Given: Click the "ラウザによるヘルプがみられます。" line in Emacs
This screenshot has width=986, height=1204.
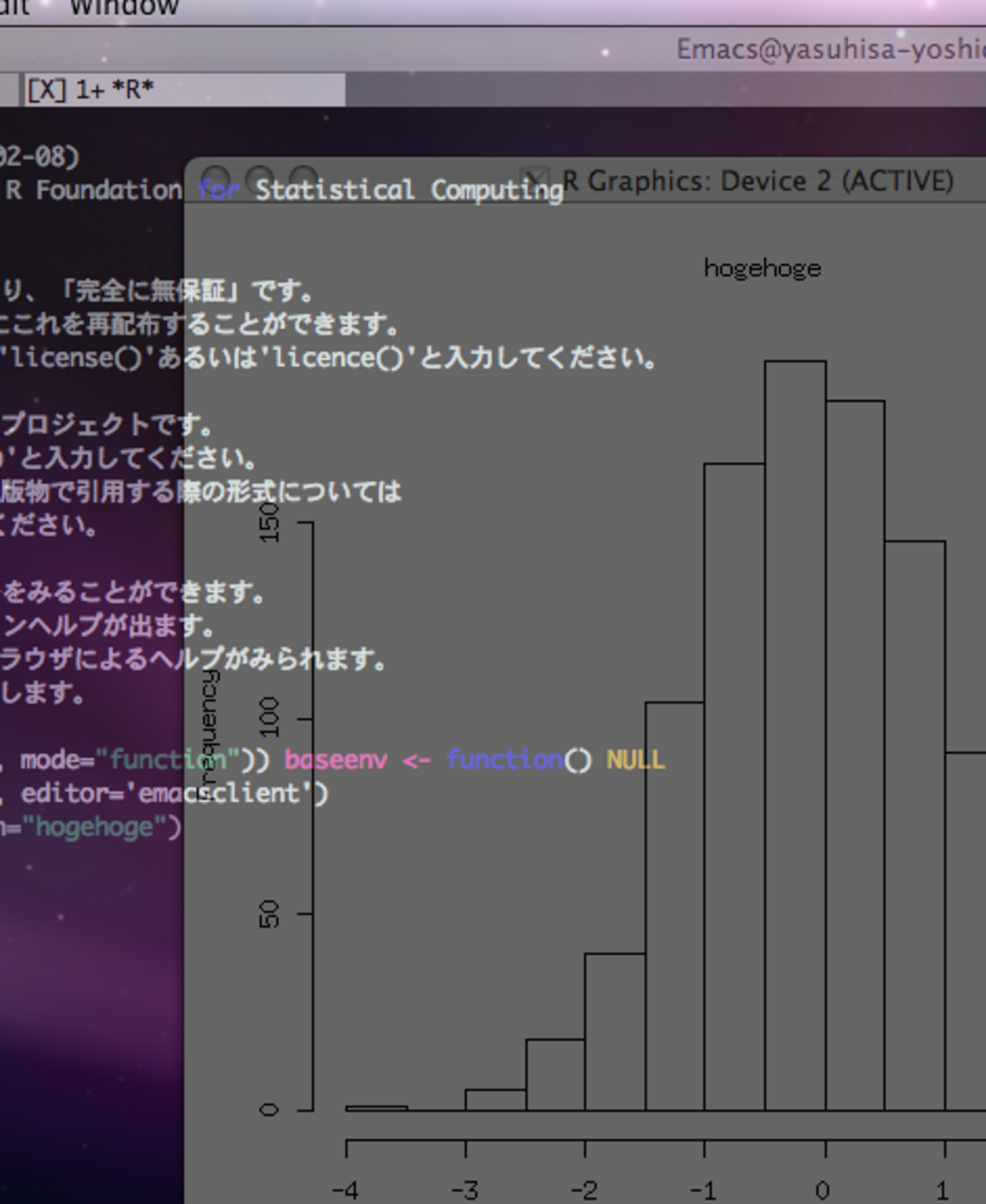Looking at the screenshot, I should tap(193, 659).
